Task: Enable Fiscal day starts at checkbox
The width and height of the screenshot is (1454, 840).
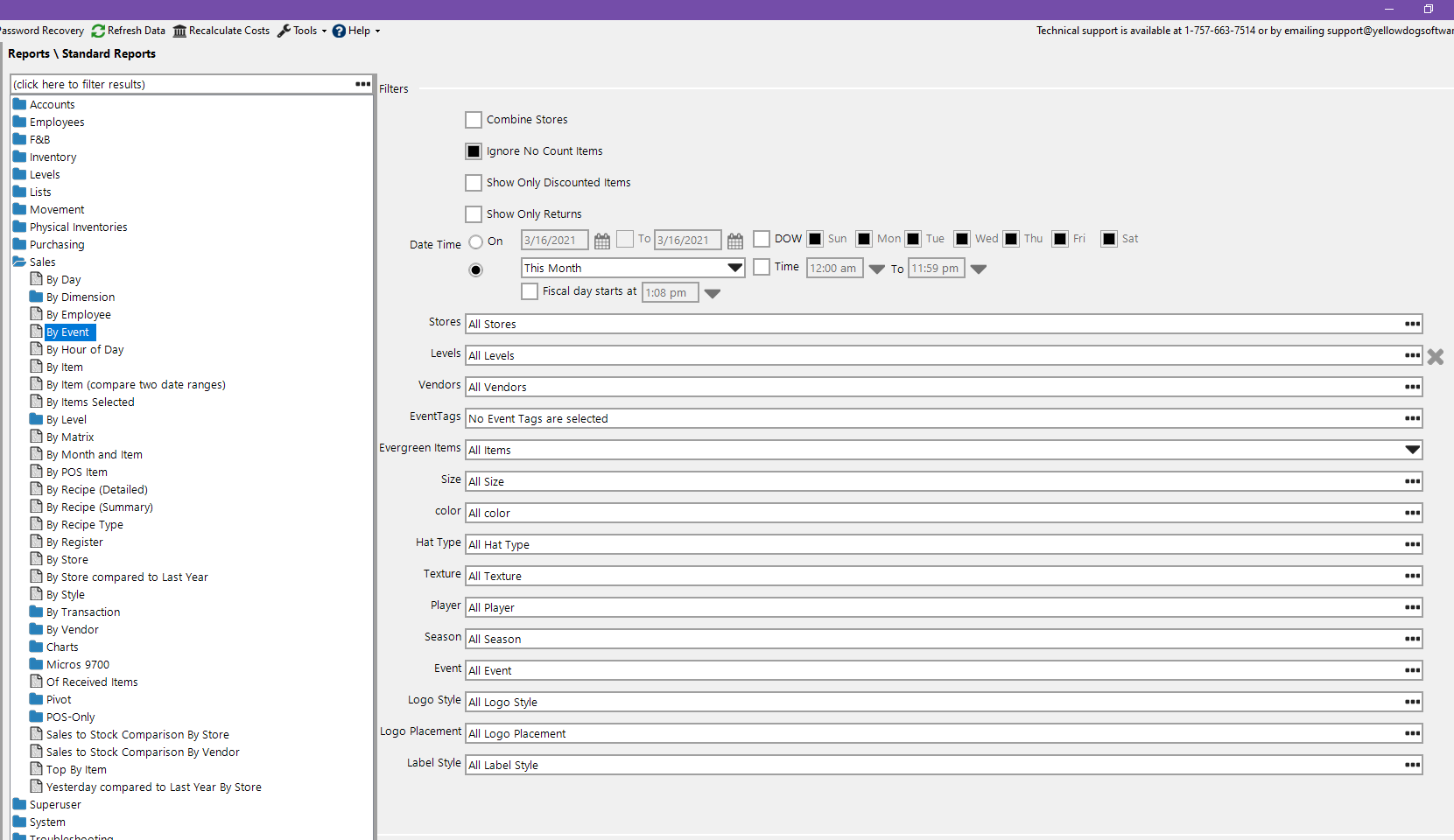Action: [x=530, y=291]
